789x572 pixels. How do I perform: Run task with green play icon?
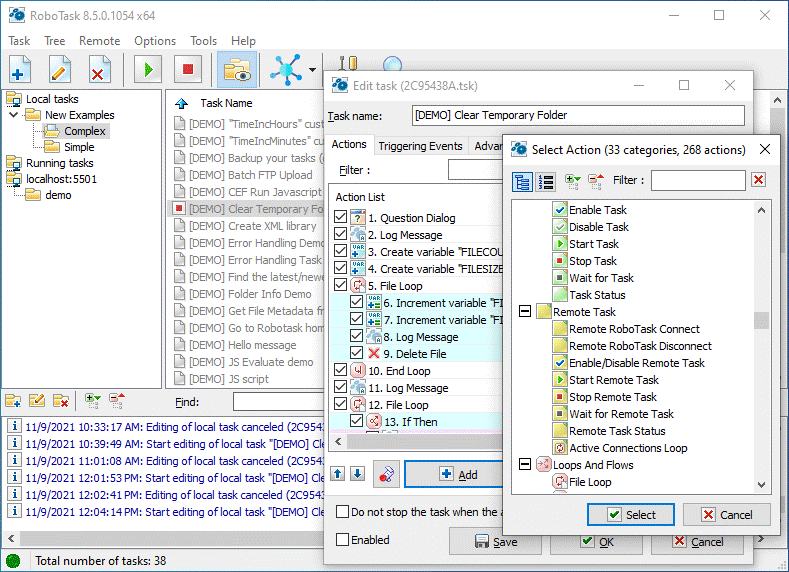click(x=148, y=69)
